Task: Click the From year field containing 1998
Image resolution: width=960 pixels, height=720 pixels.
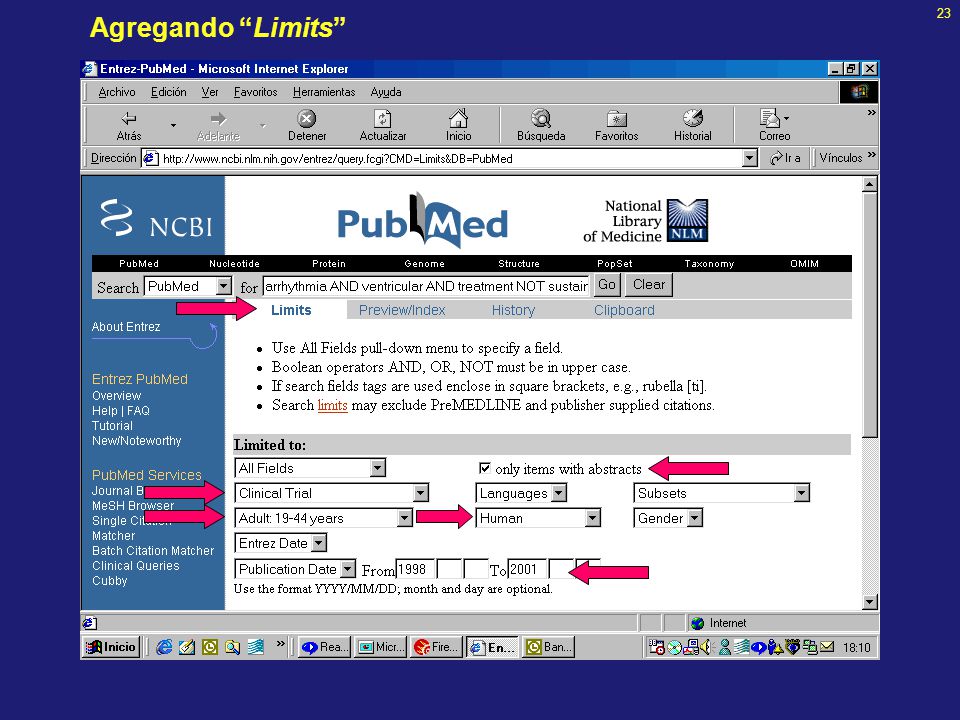Action: [x=415, y=569]
